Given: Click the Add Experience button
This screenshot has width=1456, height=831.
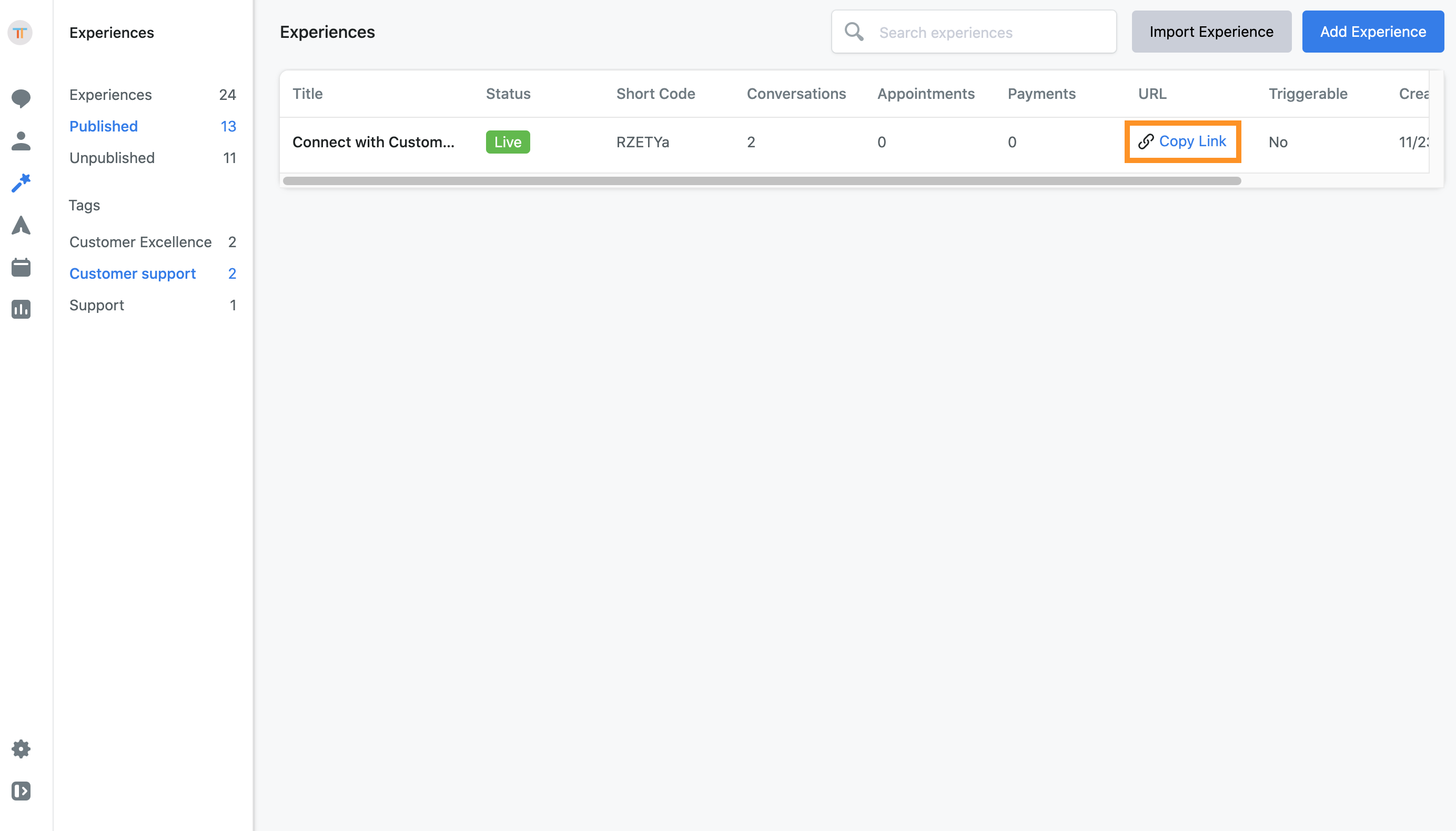Looking at the screenshot, I should (1373, 32).
